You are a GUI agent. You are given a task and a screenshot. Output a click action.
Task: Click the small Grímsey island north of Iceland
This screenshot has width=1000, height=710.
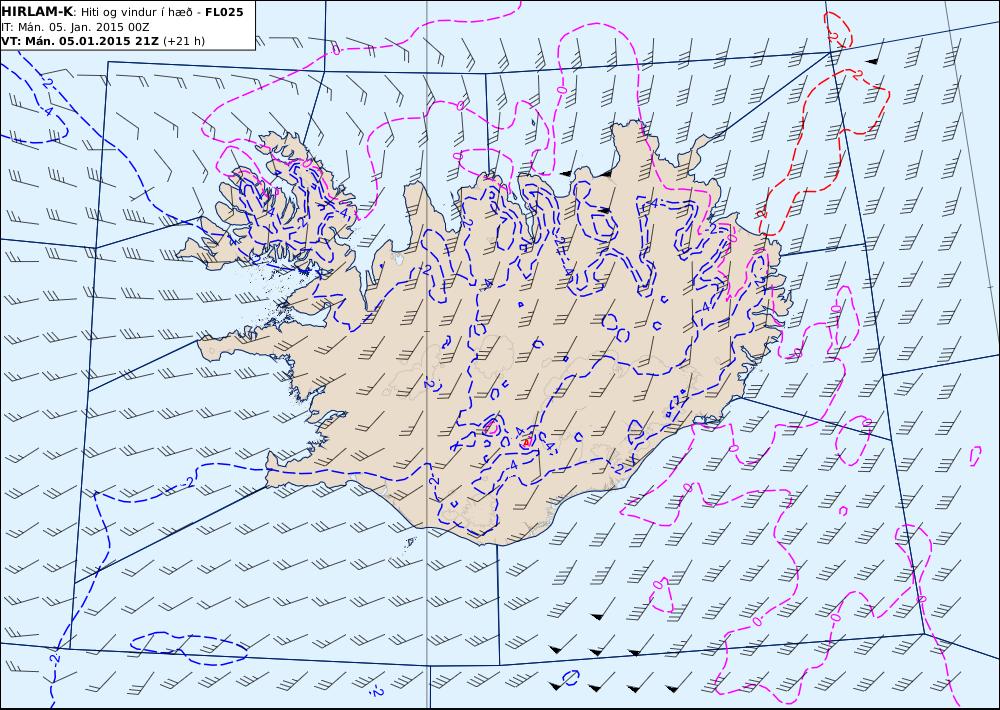click(x=533, y=122)
